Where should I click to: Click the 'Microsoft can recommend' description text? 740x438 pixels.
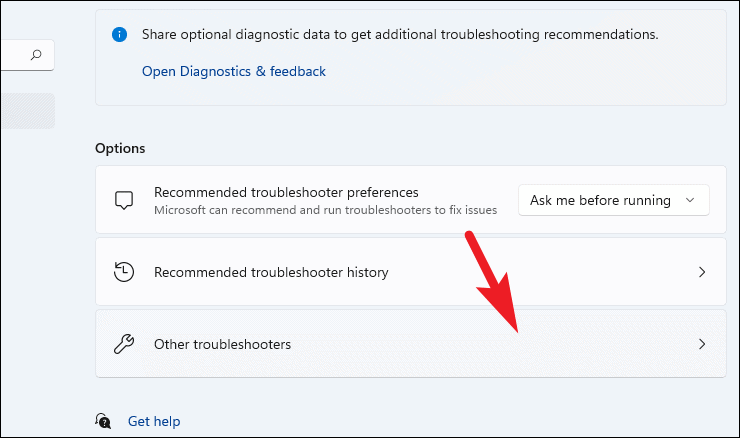(x=325, y=211)
